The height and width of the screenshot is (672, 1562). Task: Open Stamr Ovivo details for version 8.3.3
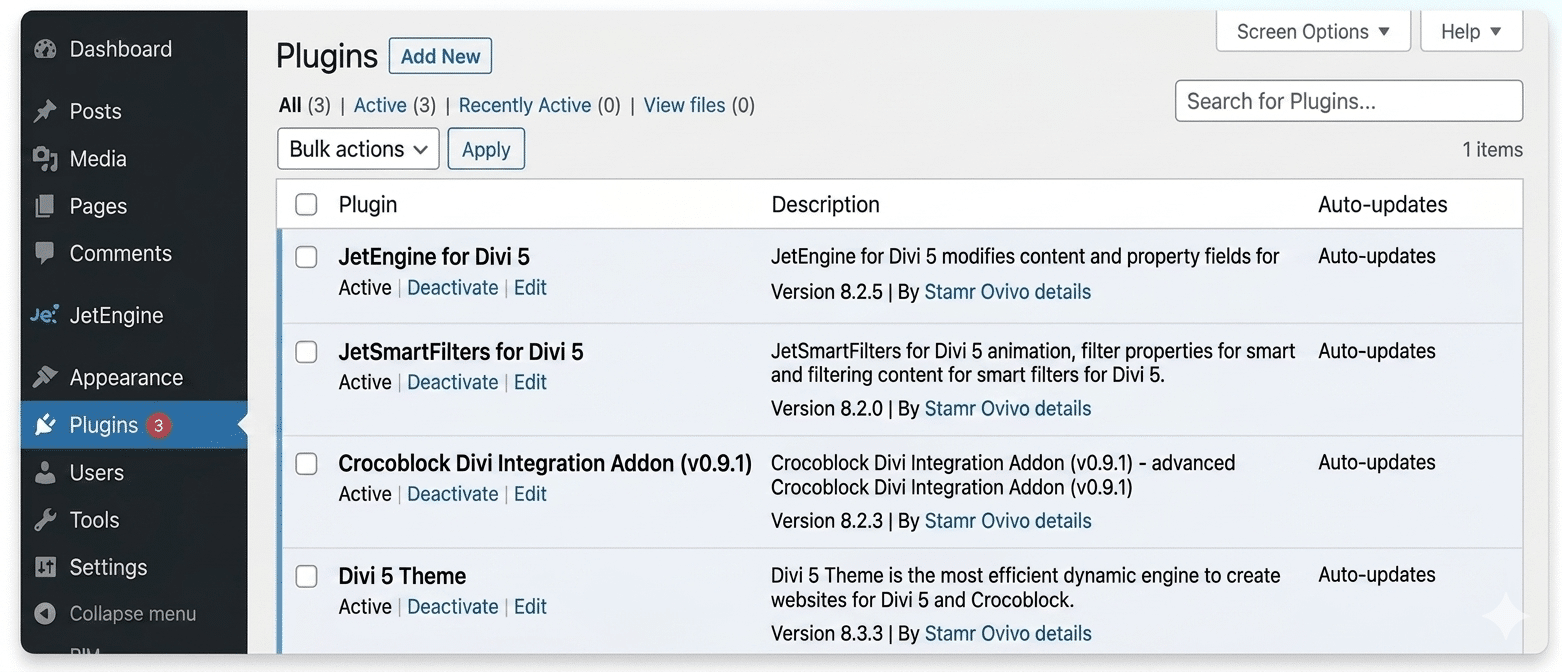[1008, 634]
